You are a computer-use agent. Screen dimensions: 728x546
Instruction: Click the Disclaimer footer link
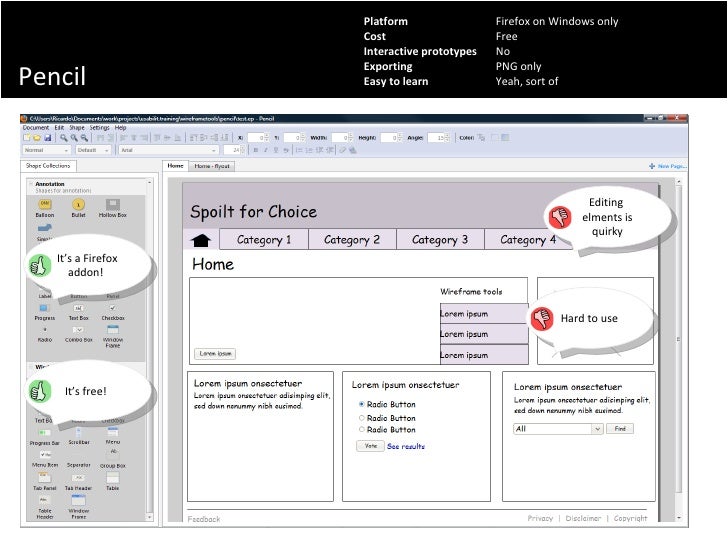[x=583, y=518]
